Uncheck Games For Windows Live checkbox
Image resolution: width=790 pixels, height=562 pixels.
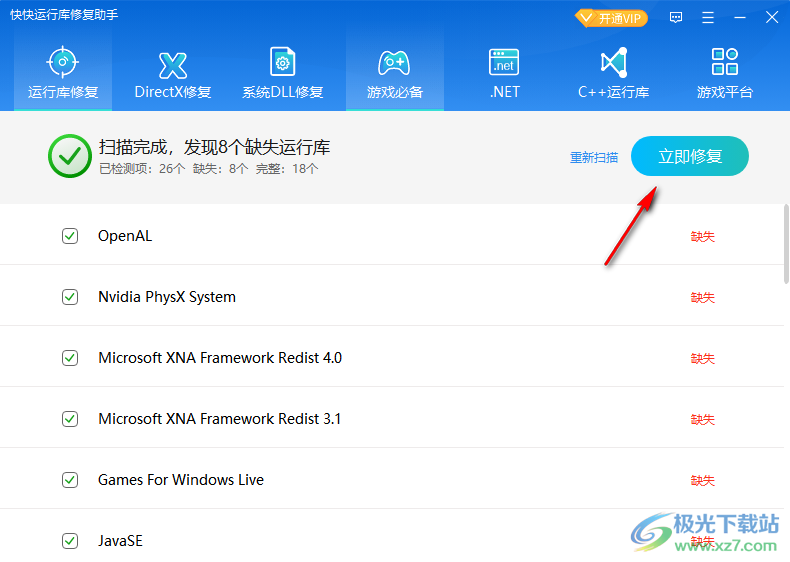tap(70, 480)
